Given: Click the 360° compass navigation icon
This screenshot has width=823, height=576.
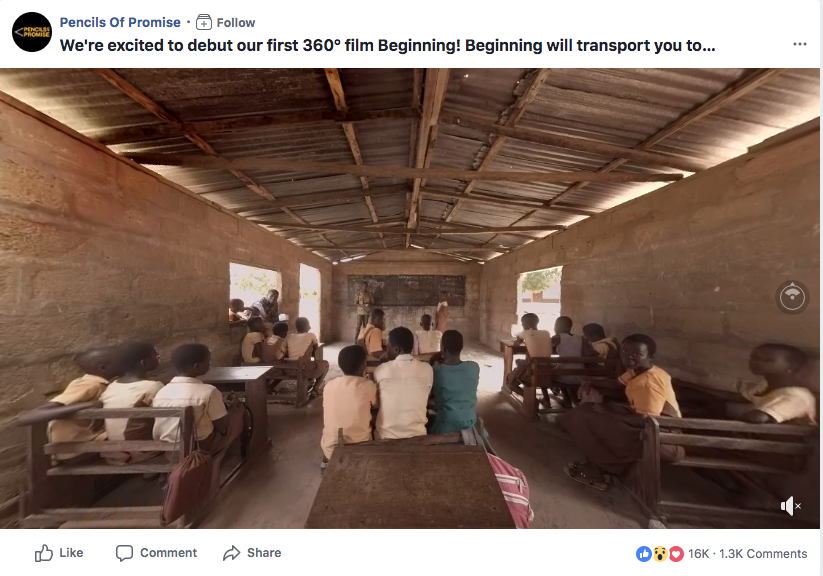Looking at the screenshot, I should tap(791, 297).
